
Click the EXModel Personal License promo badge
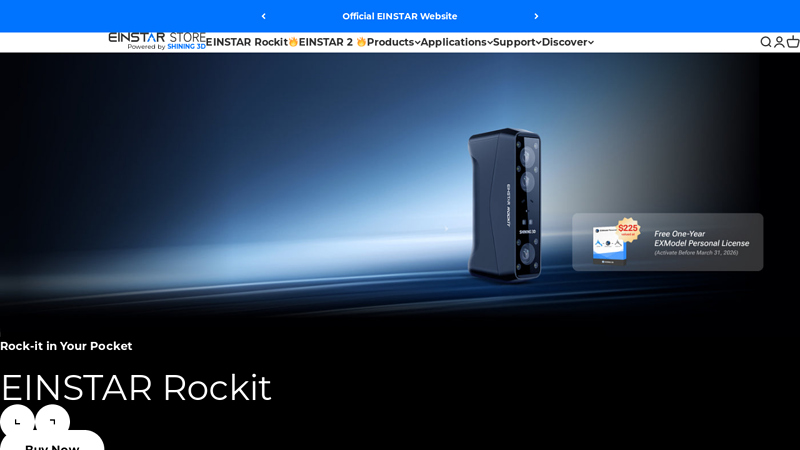click(x=667, y=242)
